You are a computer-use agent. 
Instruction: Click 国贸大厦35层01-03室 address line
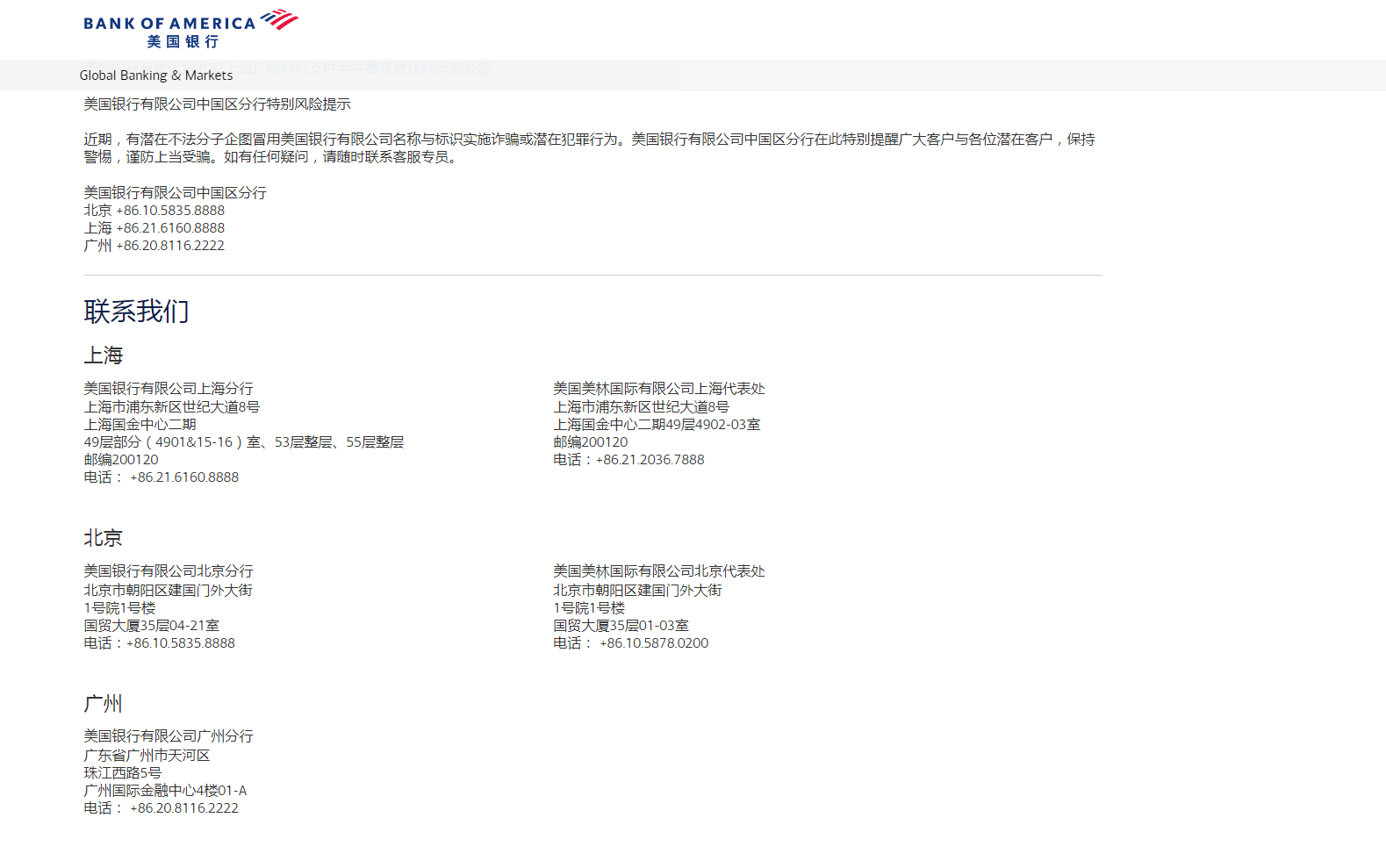[x=621, y=625]
